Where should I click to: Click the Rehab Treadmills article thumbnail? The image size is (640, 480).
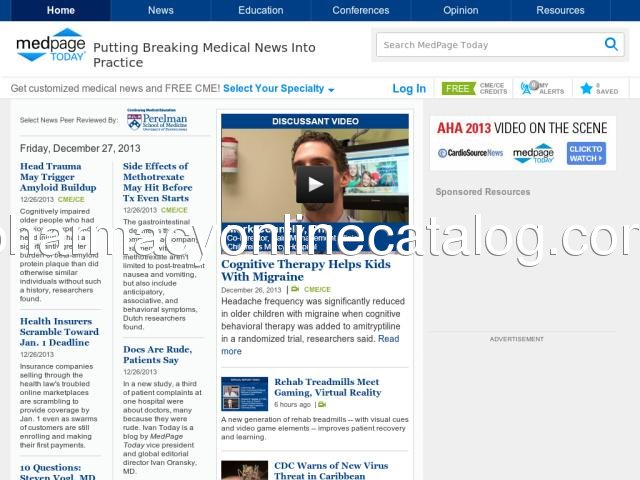click(x=244, y=393)
